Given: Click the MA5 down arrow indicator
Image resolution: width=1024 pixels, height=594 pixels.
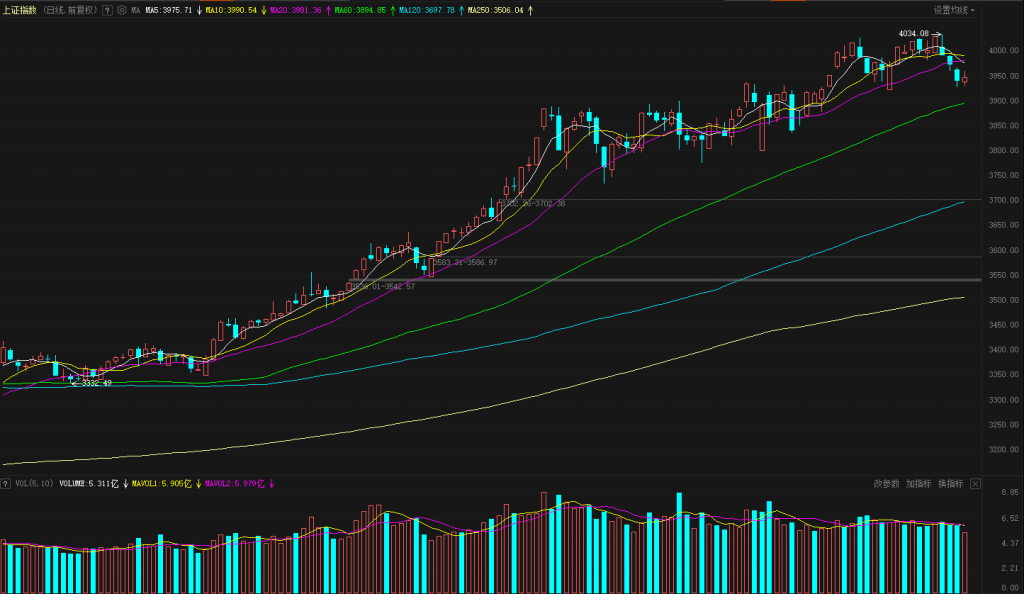Looking at the screenshot, I should coord(198,10).
